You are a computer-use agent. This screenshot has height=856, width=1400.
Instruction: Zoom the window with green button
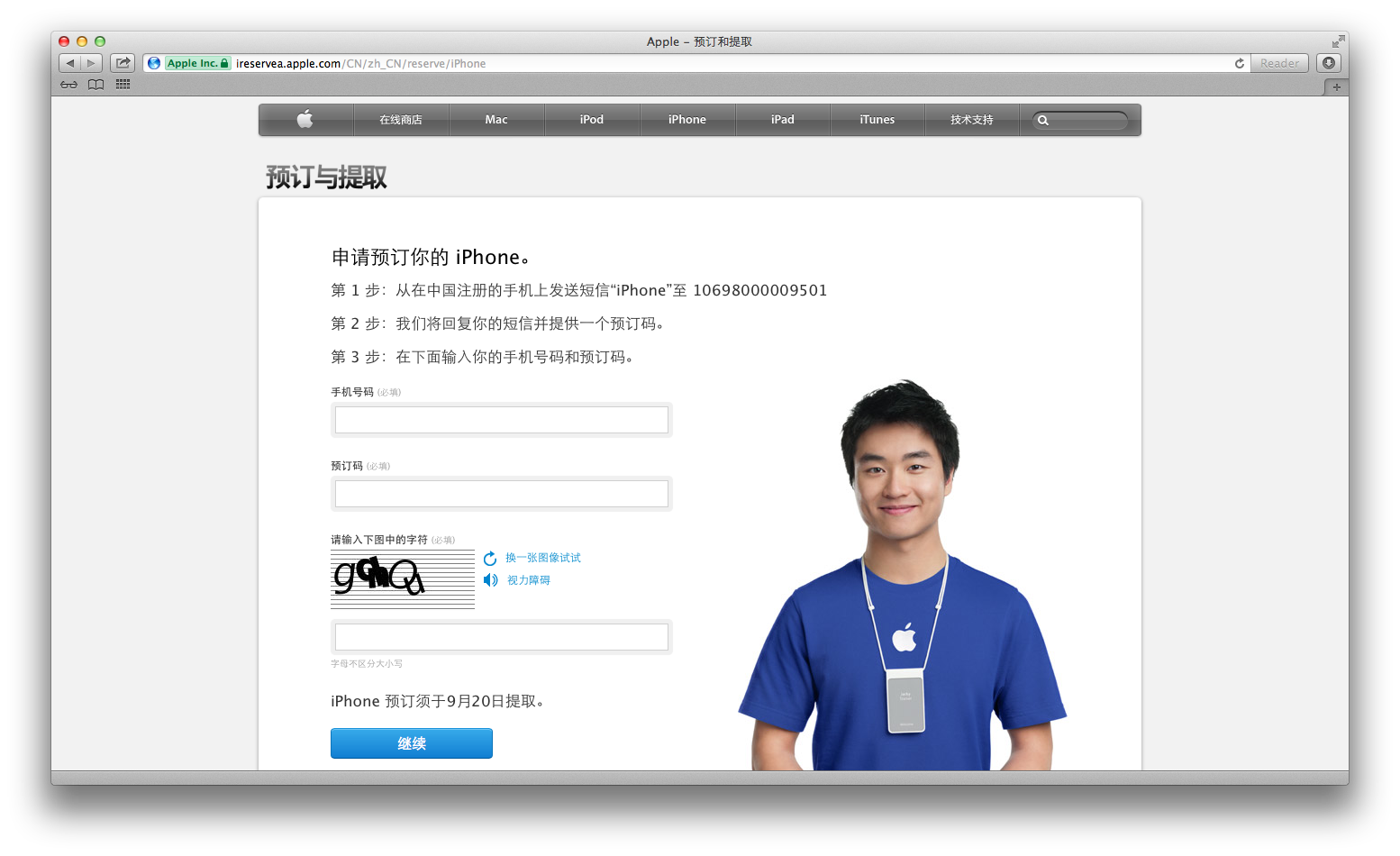pyautogui.click(x=100, y=41)
